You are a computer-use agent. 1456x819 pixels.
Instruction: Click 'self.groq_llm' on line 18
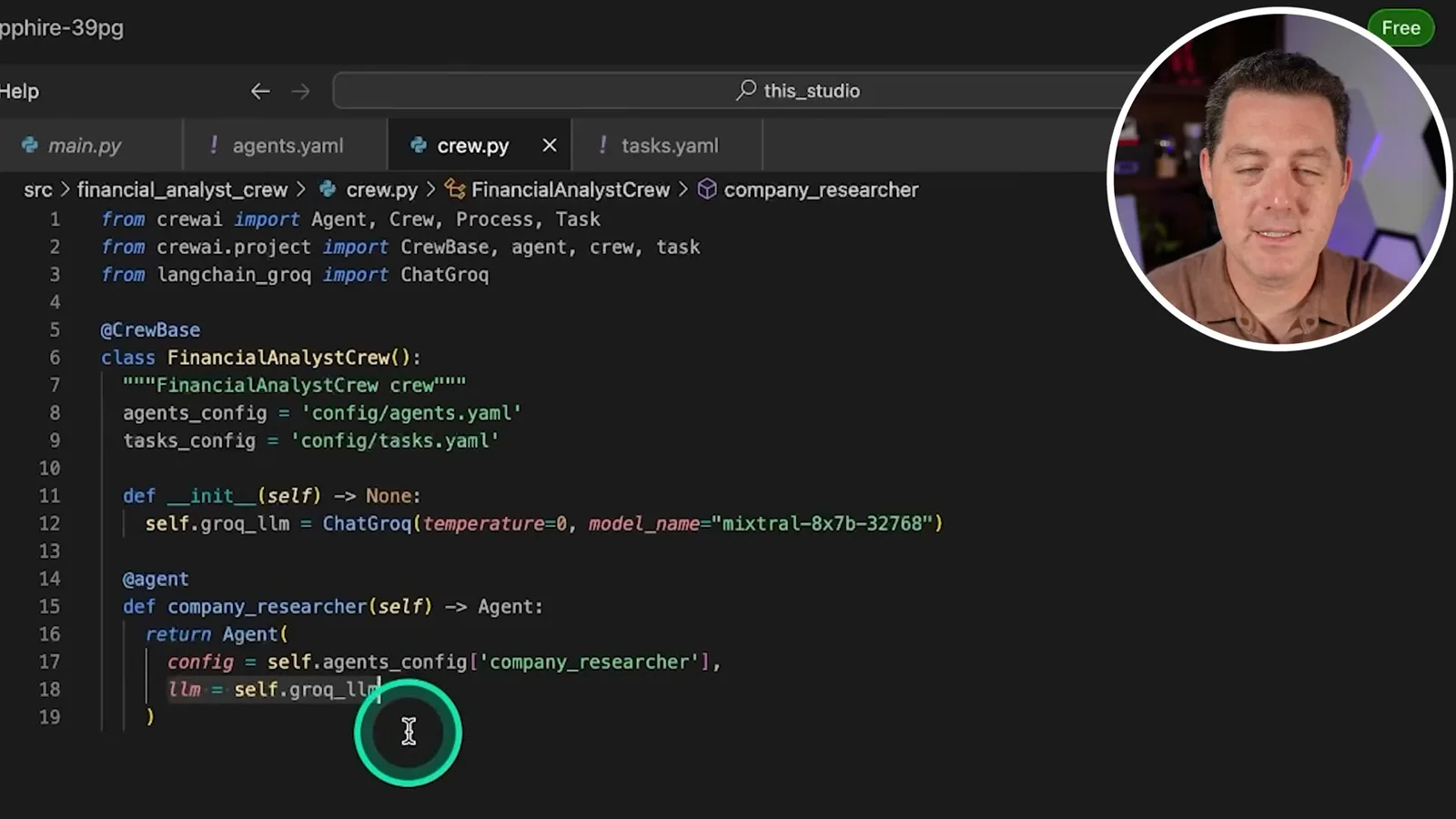point(307,690)
